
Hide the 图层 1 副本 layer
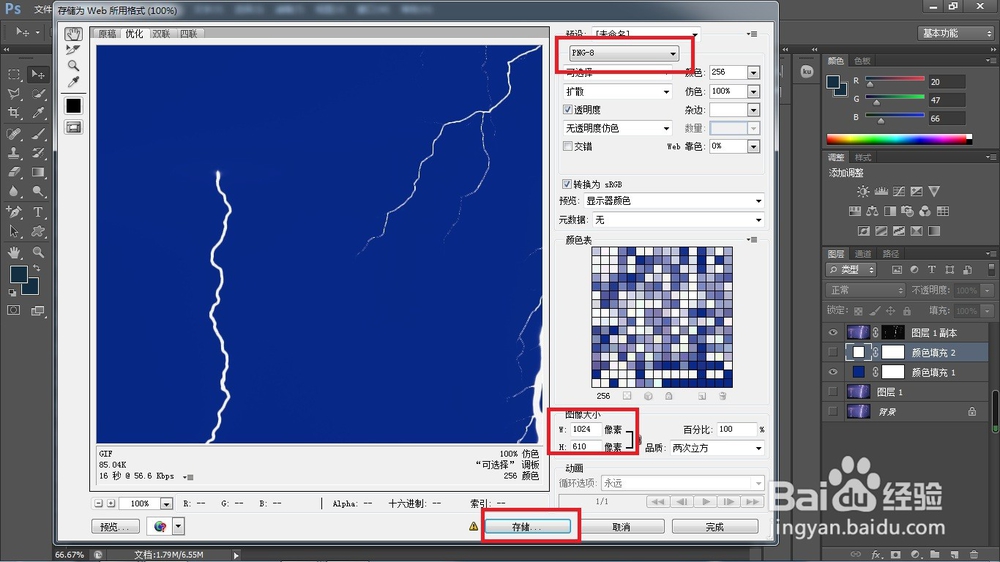click(x=832, y=332)
